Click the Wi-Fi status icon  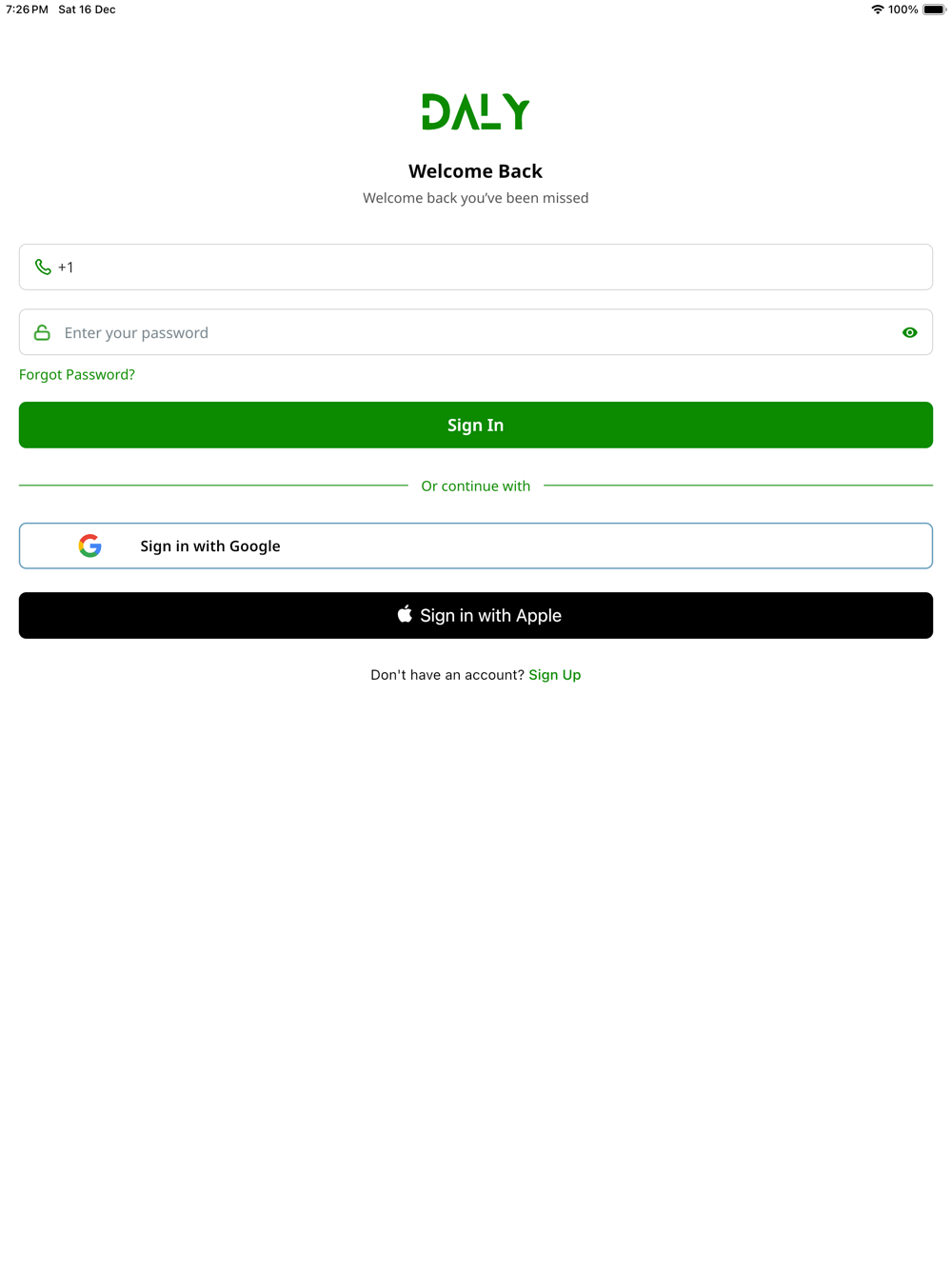[x=878, y=10]
